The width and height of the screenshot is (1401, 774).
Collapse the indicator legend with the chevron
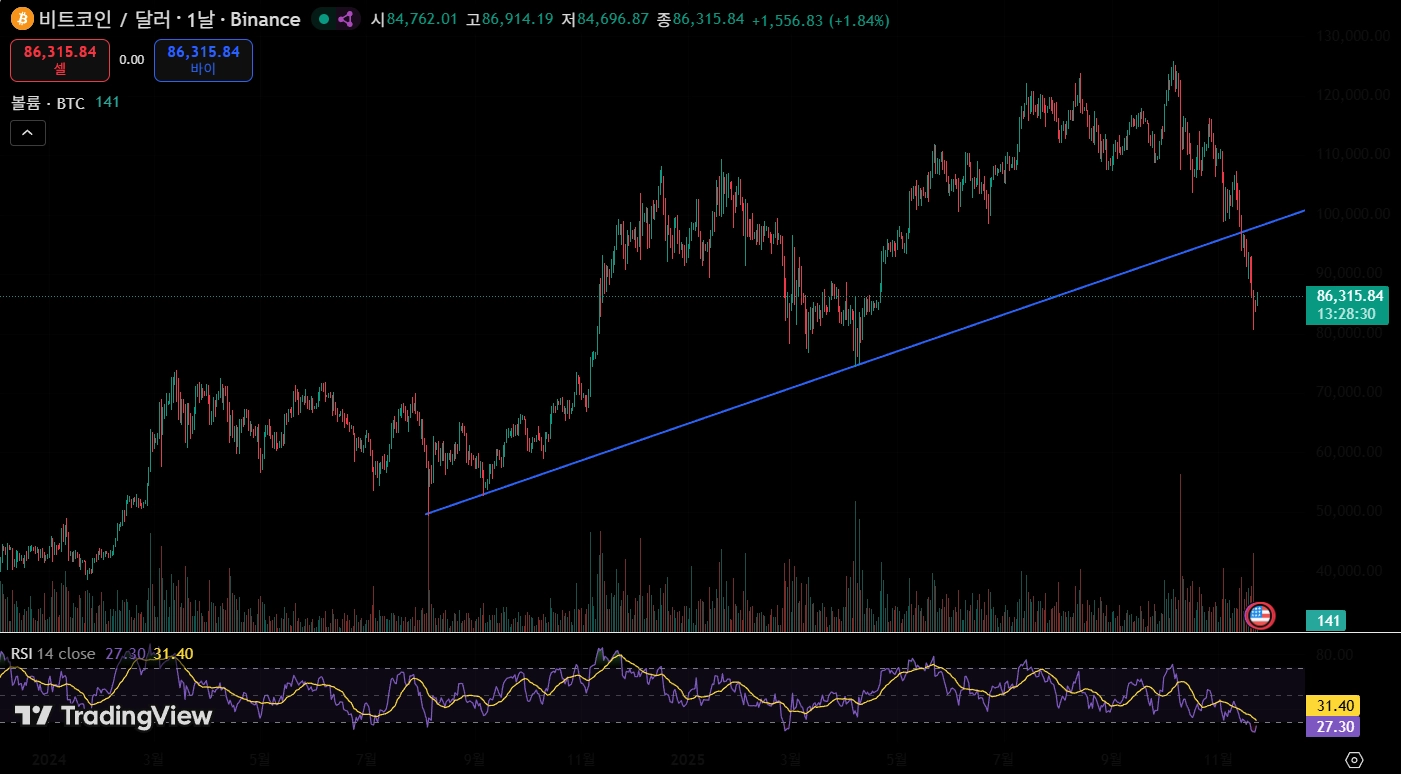(x=28, y=132)
